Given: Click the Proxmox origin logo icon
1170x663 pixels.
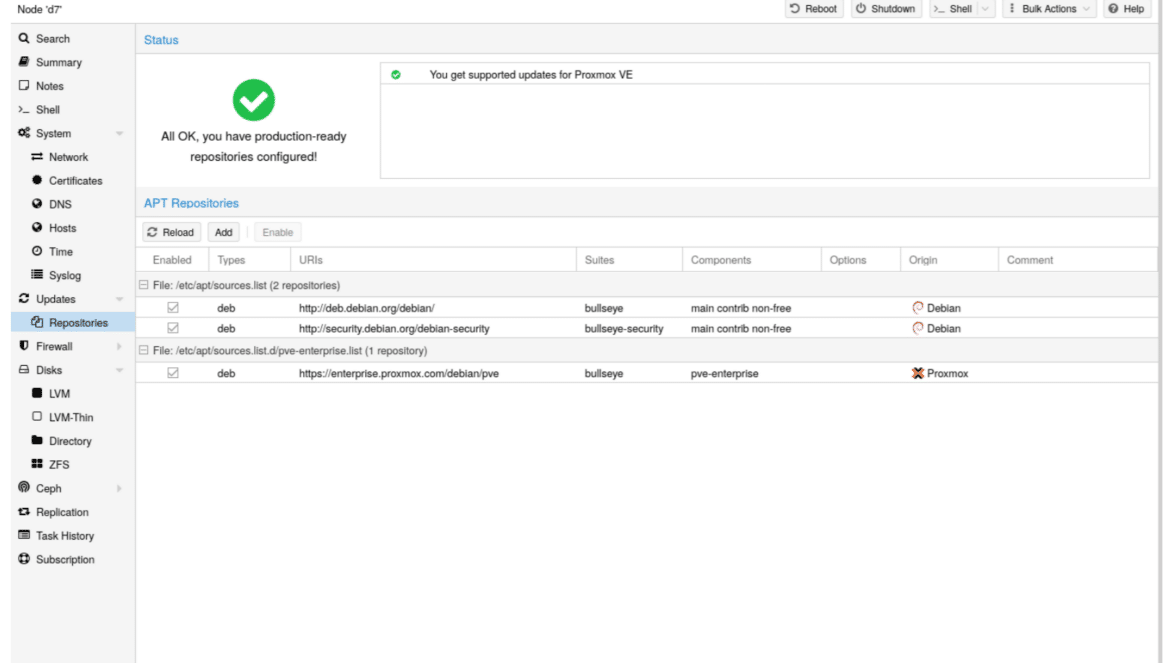Looking at the screenshot, I should click(x=918, y=373).
